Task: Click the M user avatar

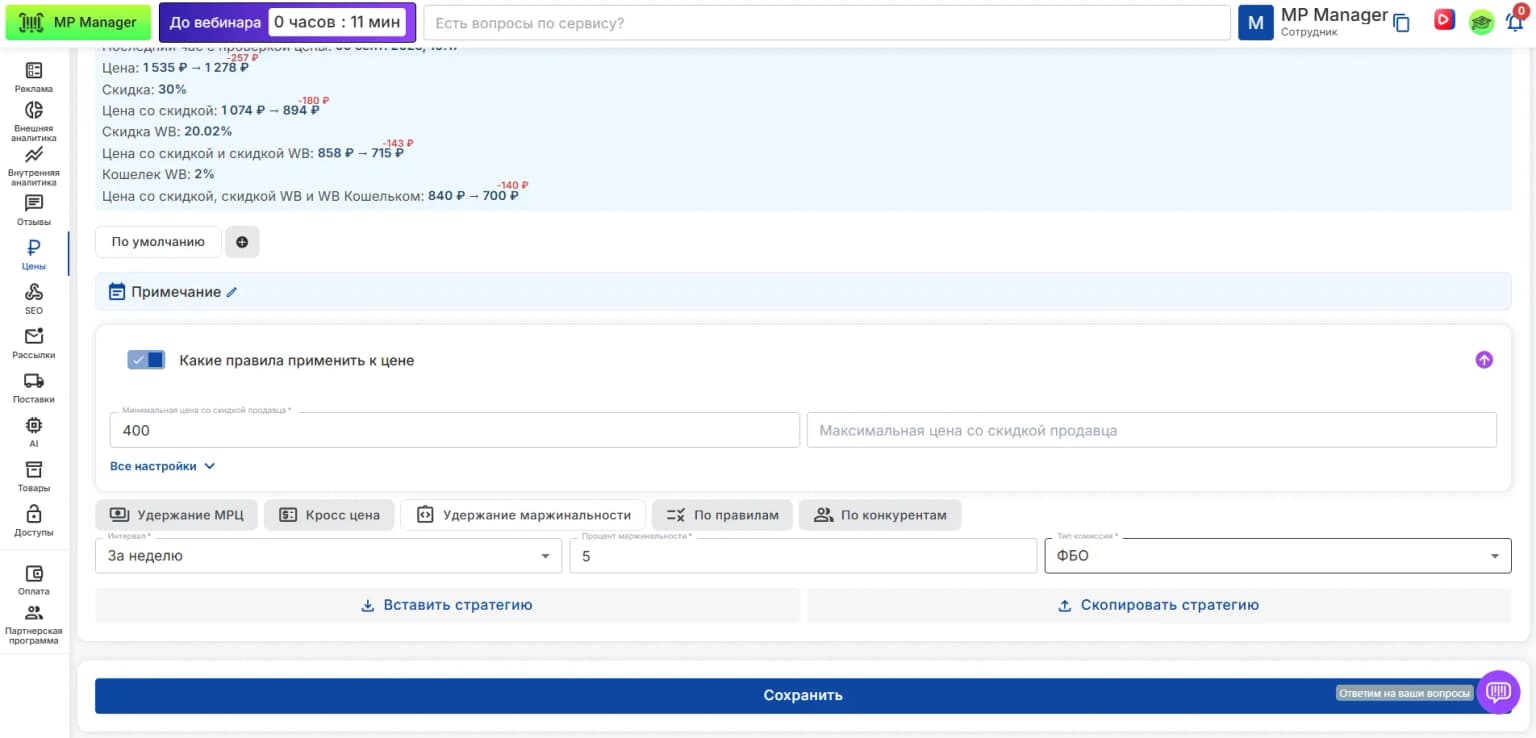Action: pyautogui.click(x=1256, y=22)
